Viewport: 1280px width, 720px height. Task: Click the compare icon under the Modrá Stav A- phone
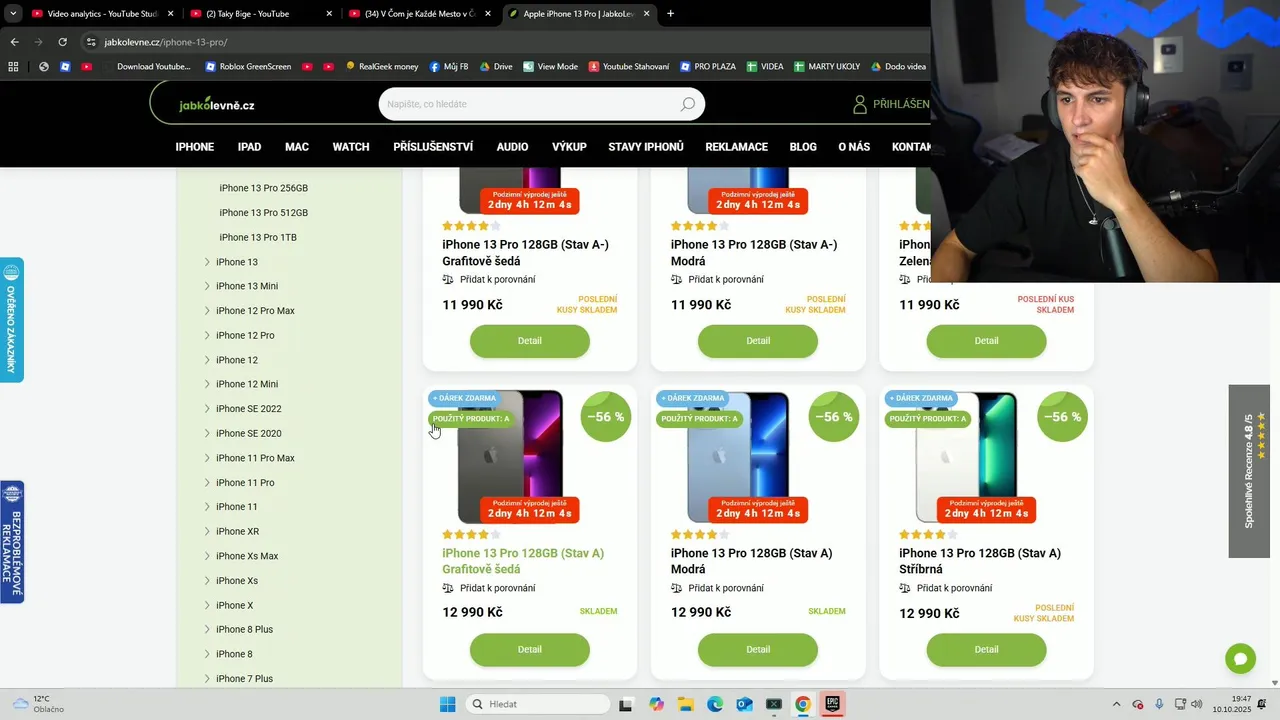tap(676, 279)
